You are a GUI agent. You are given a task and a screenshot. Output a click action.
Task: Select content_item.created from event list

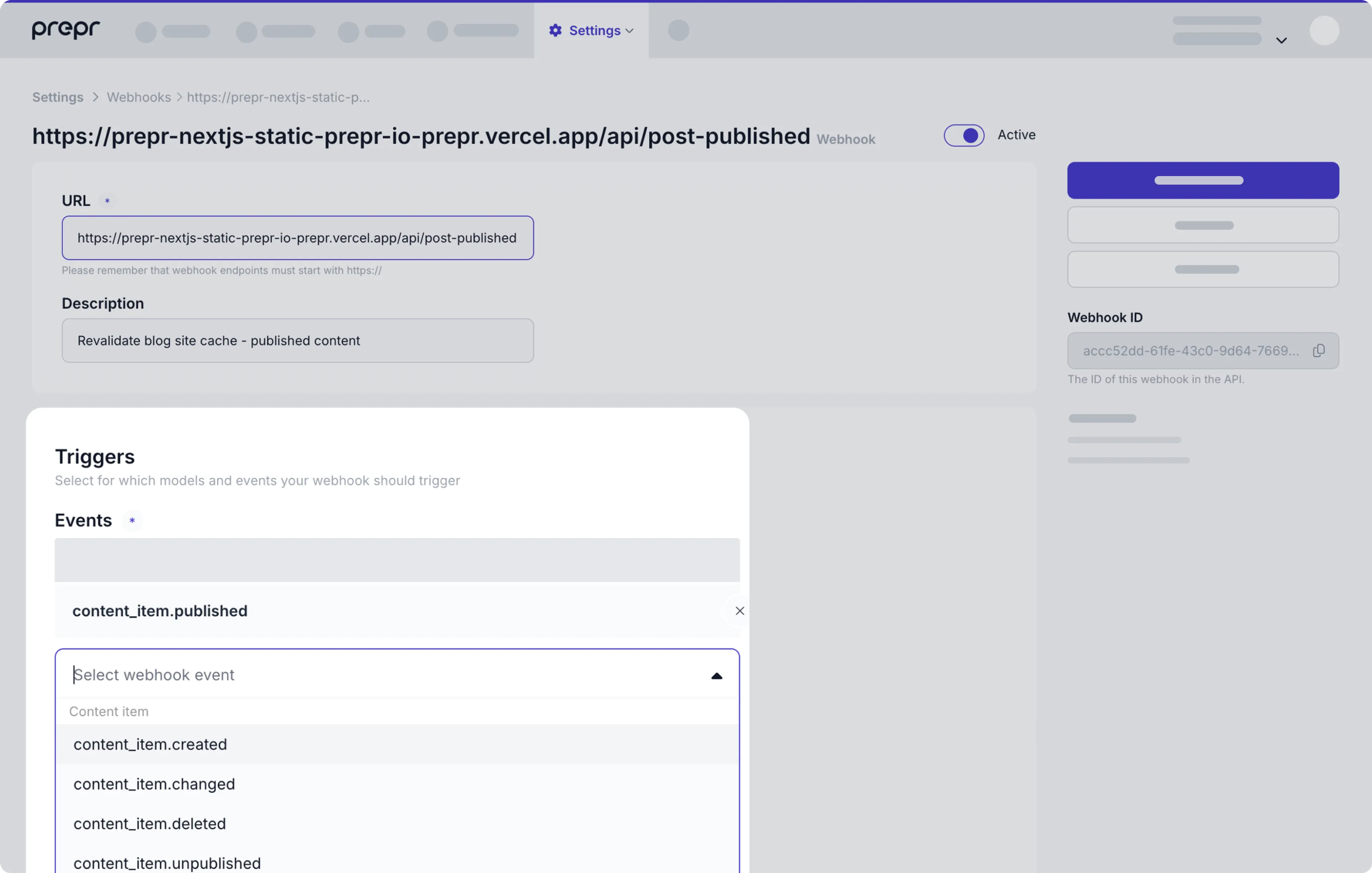coord(150,744)
